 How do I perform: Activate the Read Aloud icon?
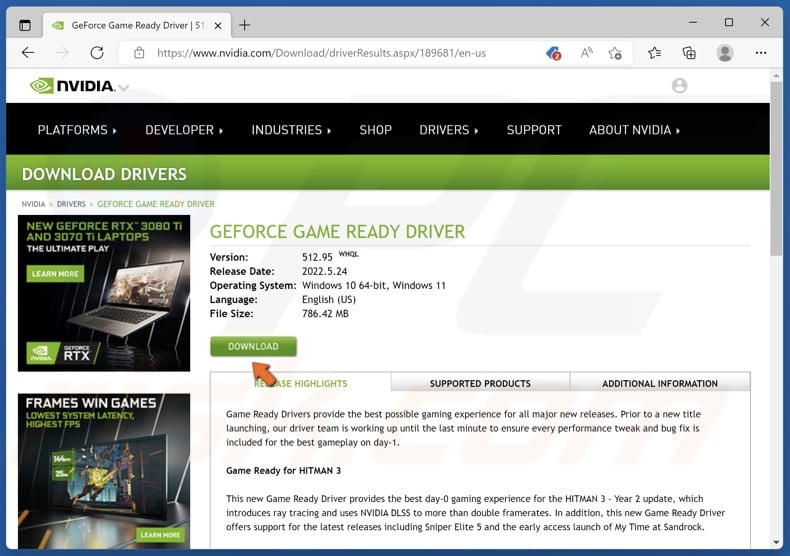(x=585, y=53)
